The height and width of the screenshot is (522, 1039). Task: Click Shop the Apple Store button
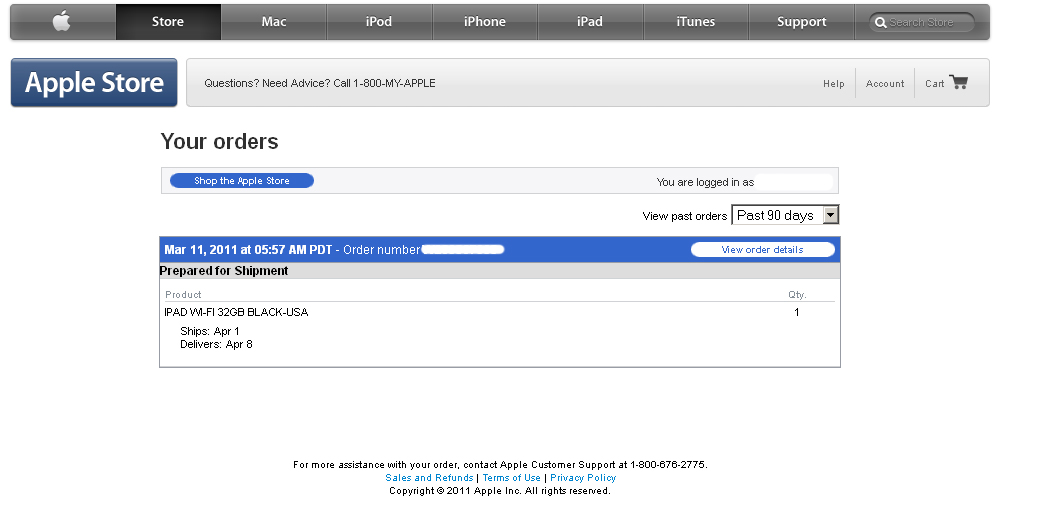pyautogui.click(x=242, y=181)
